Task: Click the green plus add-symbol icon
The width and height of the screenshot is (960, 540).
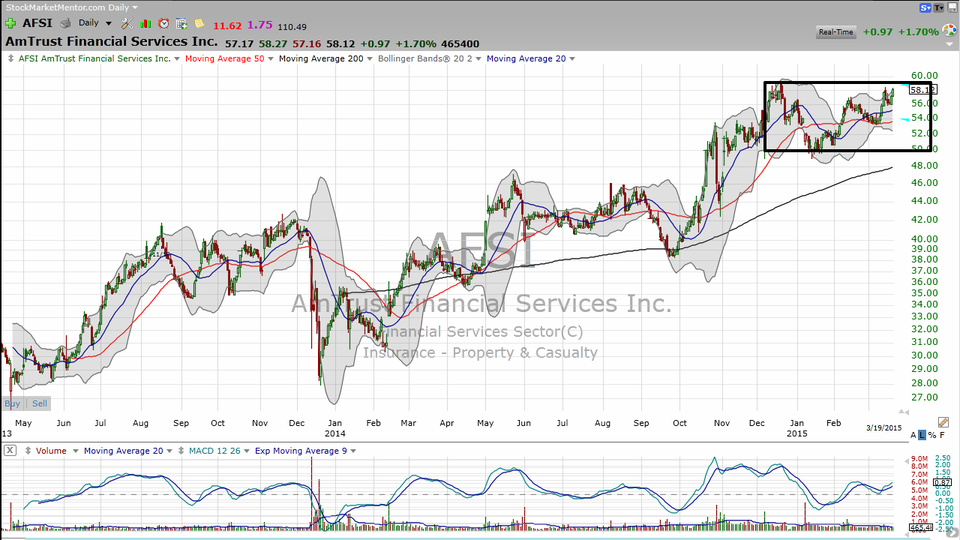Action: click(x=10, y=23)
